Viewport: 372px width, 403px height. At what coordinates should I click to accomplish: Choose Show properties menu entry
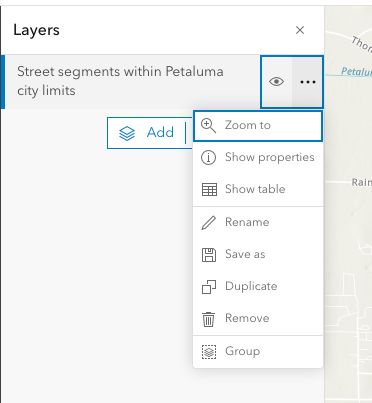coord(258,157)
